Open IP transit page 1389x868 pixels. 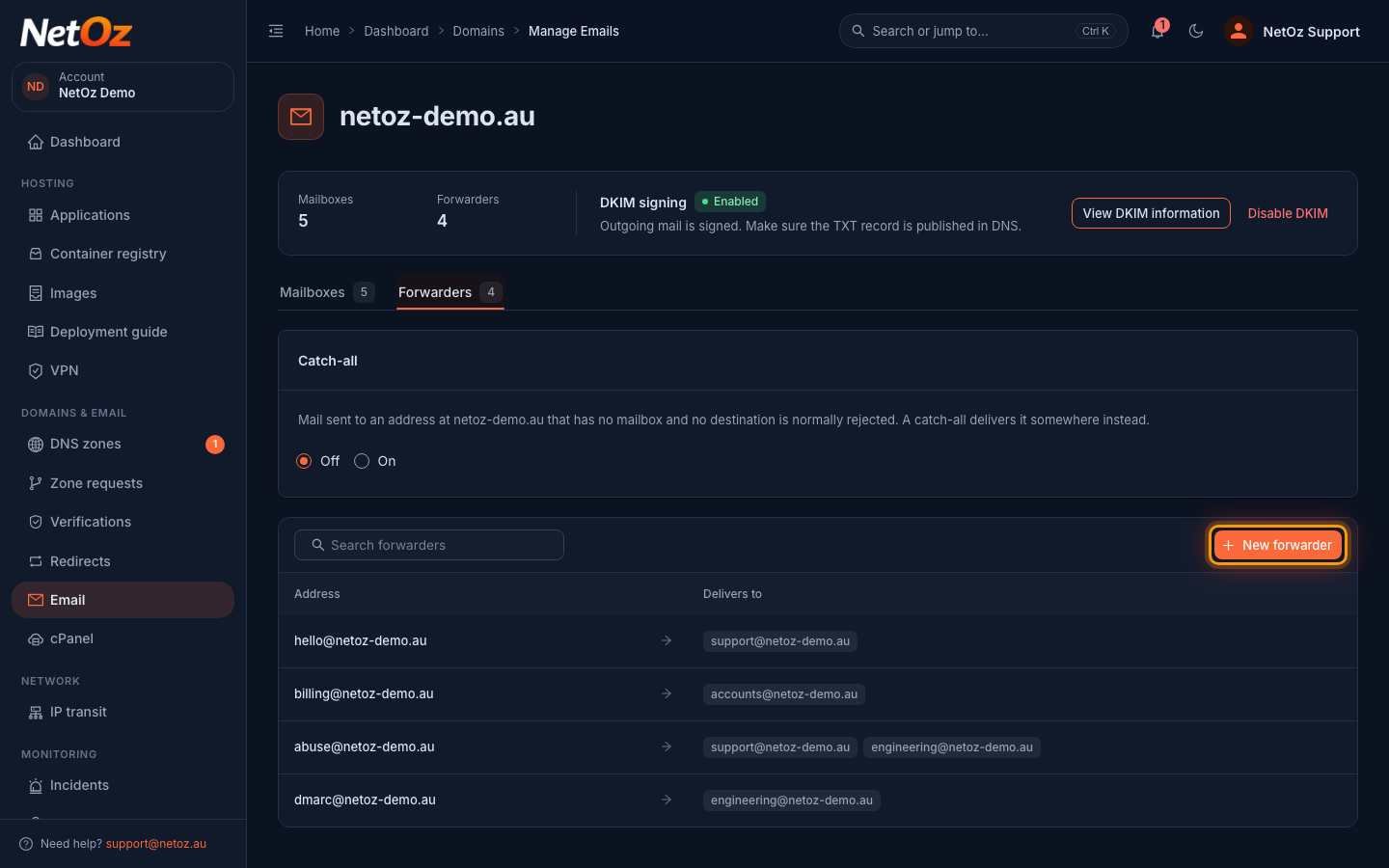123,712
